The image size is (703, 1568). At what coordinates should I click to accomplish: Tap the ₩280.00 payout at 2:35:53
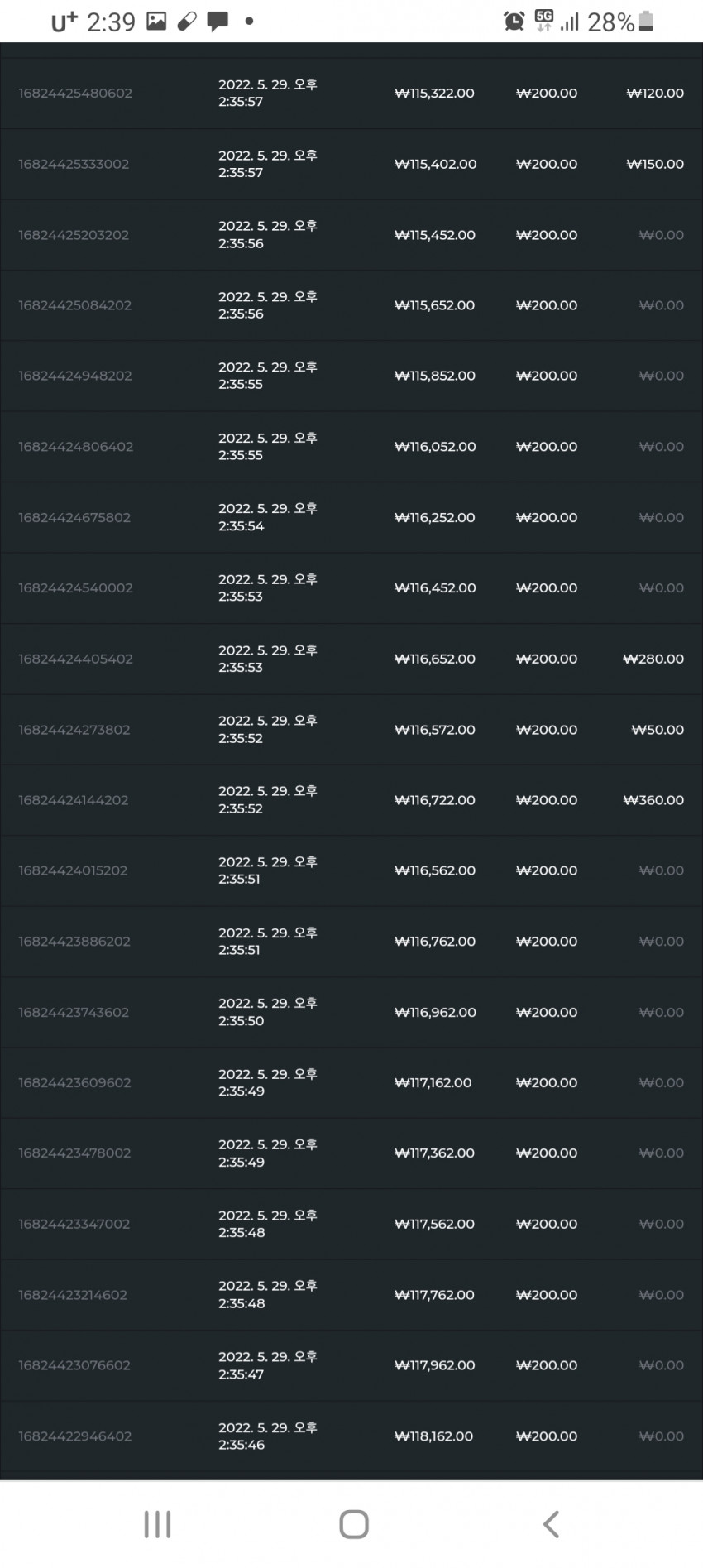pos(653,659)
